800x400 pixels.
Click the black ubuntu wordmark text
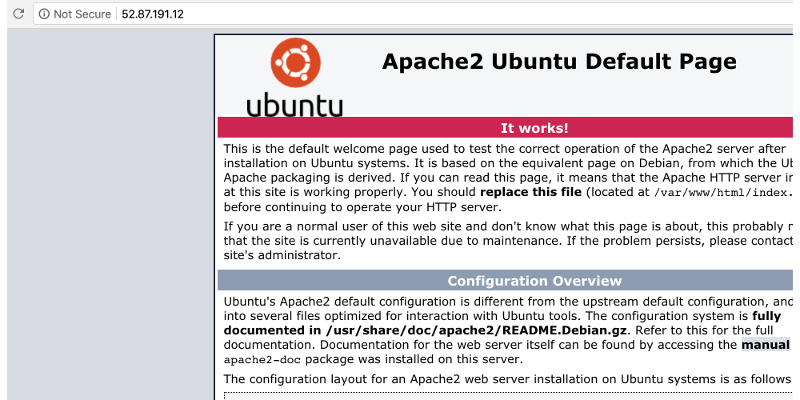click(x=294, y=104)
